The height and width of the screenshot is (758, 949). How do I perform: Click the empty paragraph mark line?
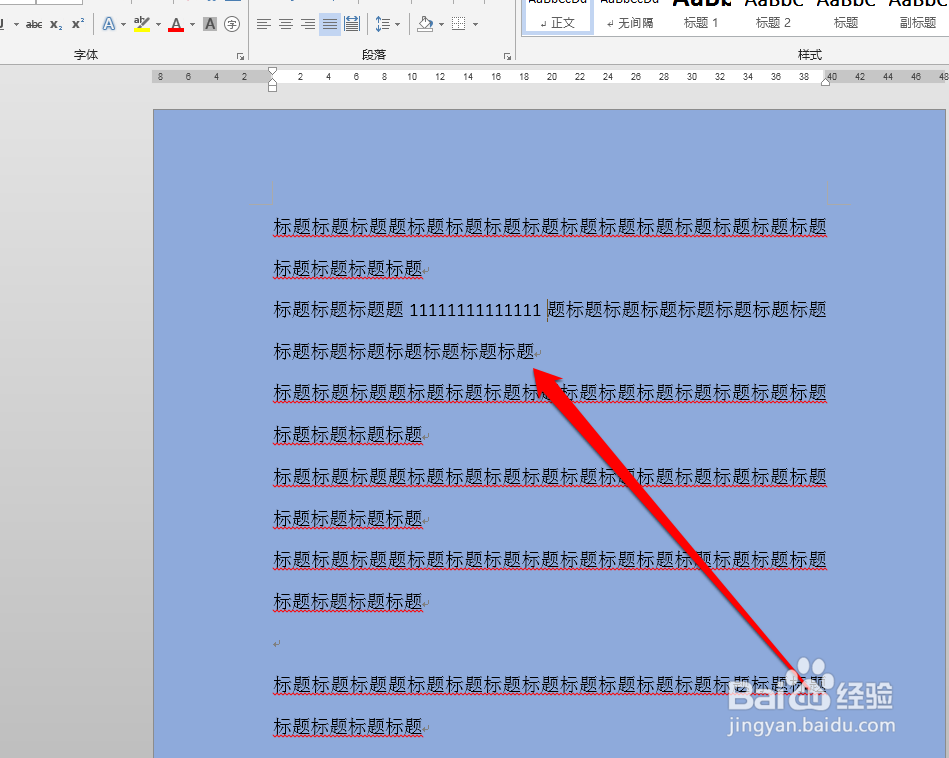tap(277, 644)
